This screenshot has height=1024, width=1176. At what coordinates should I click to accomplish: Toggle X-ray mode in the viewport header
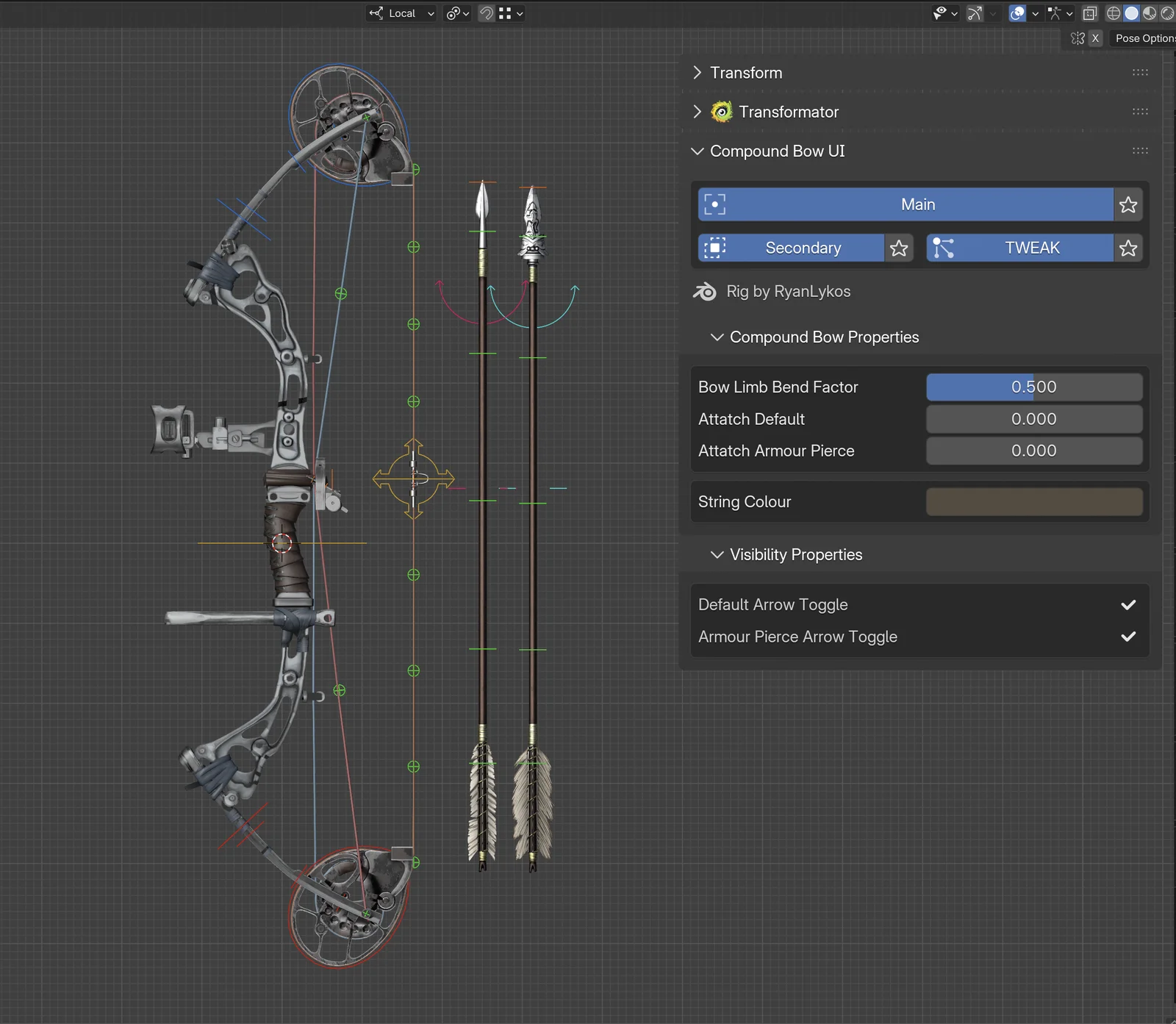tap(1090, 13)
